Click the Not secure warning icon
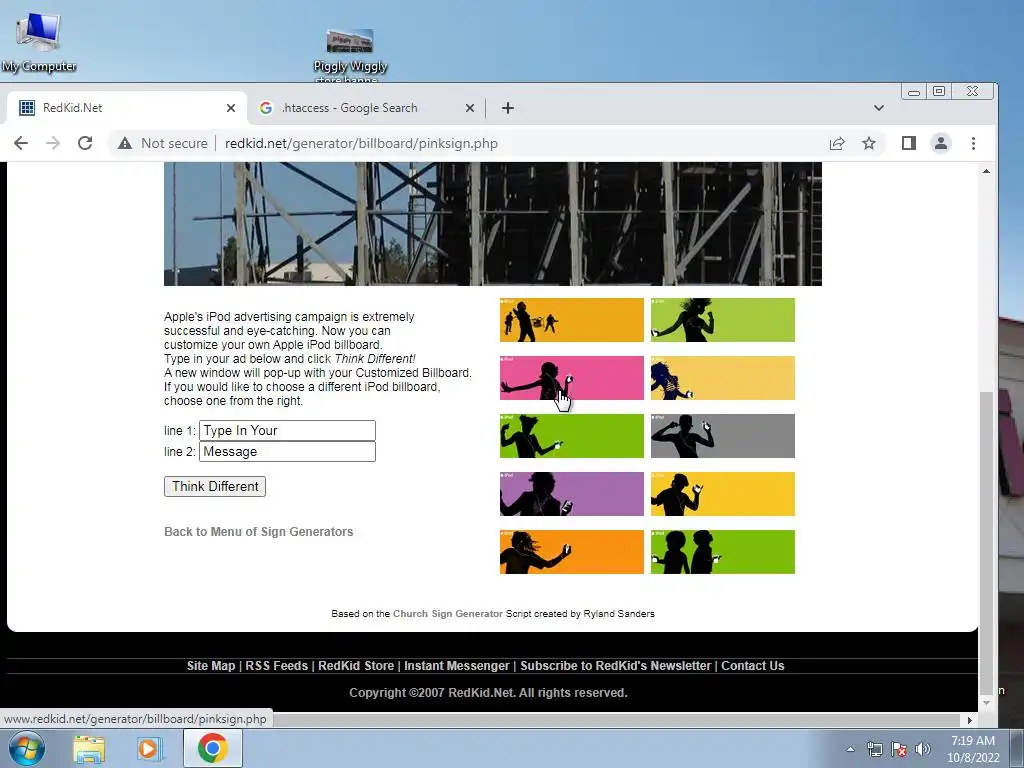This screenshot has width=1024, height=768. [x=125, y=143]
